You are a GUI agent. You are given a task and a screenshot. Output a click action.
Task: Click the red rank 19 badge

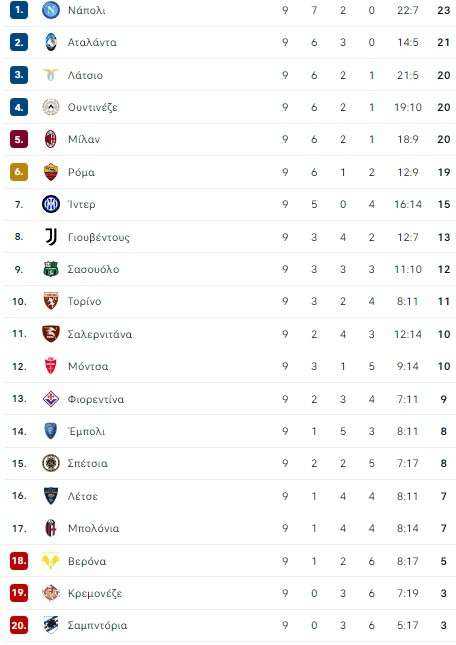19,593
